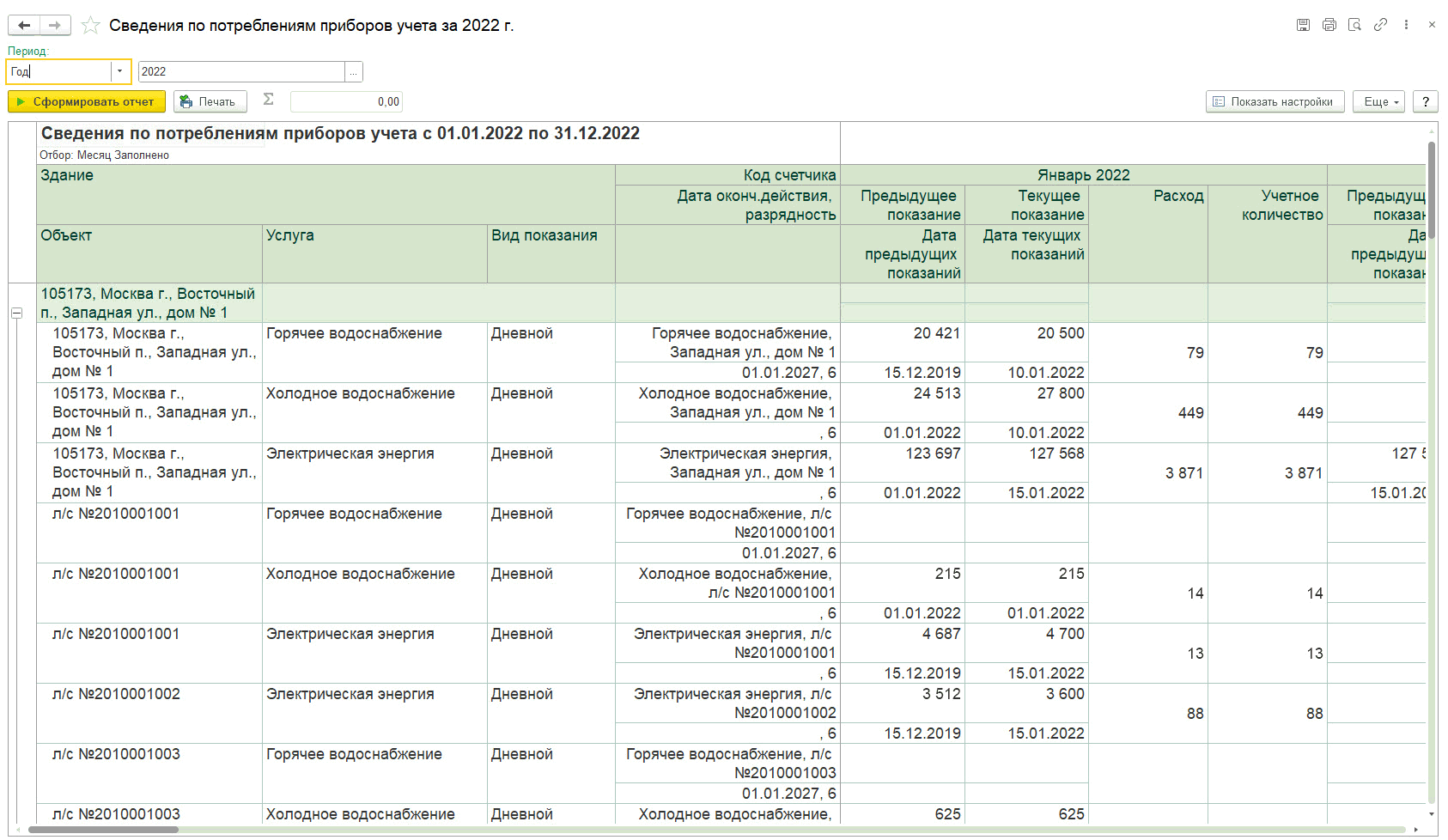Viewport: 1448px width, 840px height.
Task: Select cell with value 24 513
Action: click(x=903, y=402)
